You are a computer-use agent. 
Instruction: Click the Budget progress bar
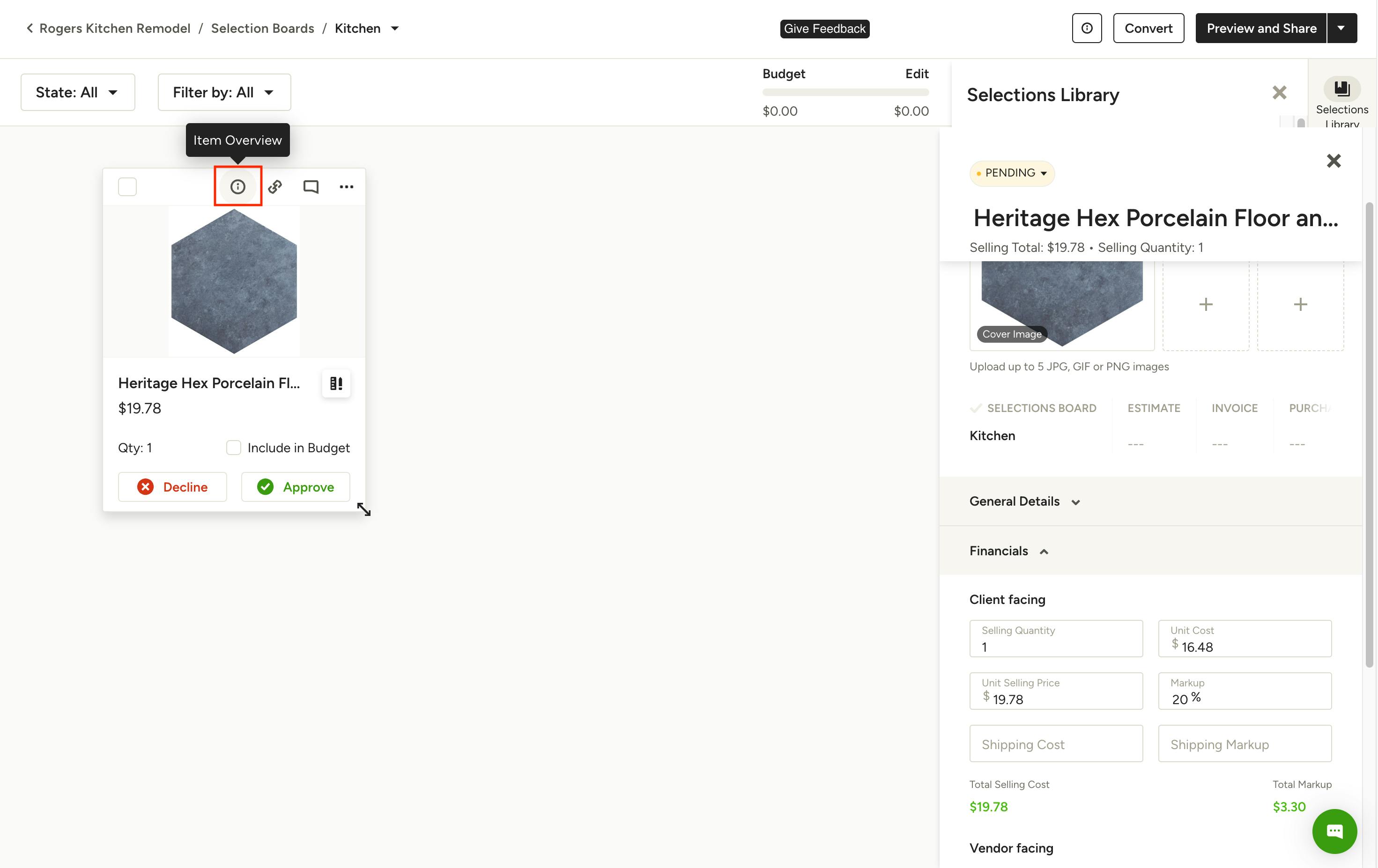(845, 92)
